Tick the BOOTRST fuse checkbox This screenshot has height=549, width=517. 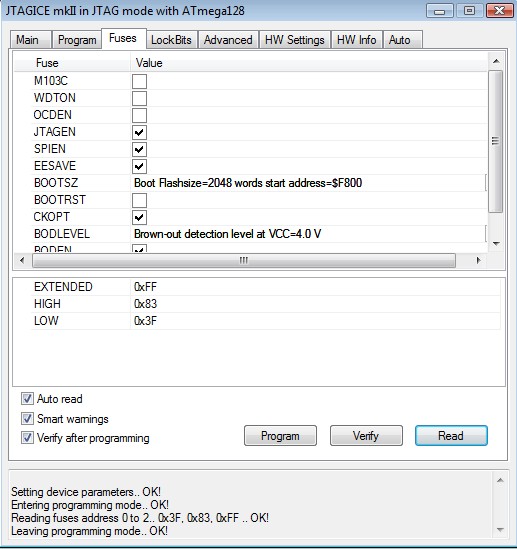[x=139, y=200]
